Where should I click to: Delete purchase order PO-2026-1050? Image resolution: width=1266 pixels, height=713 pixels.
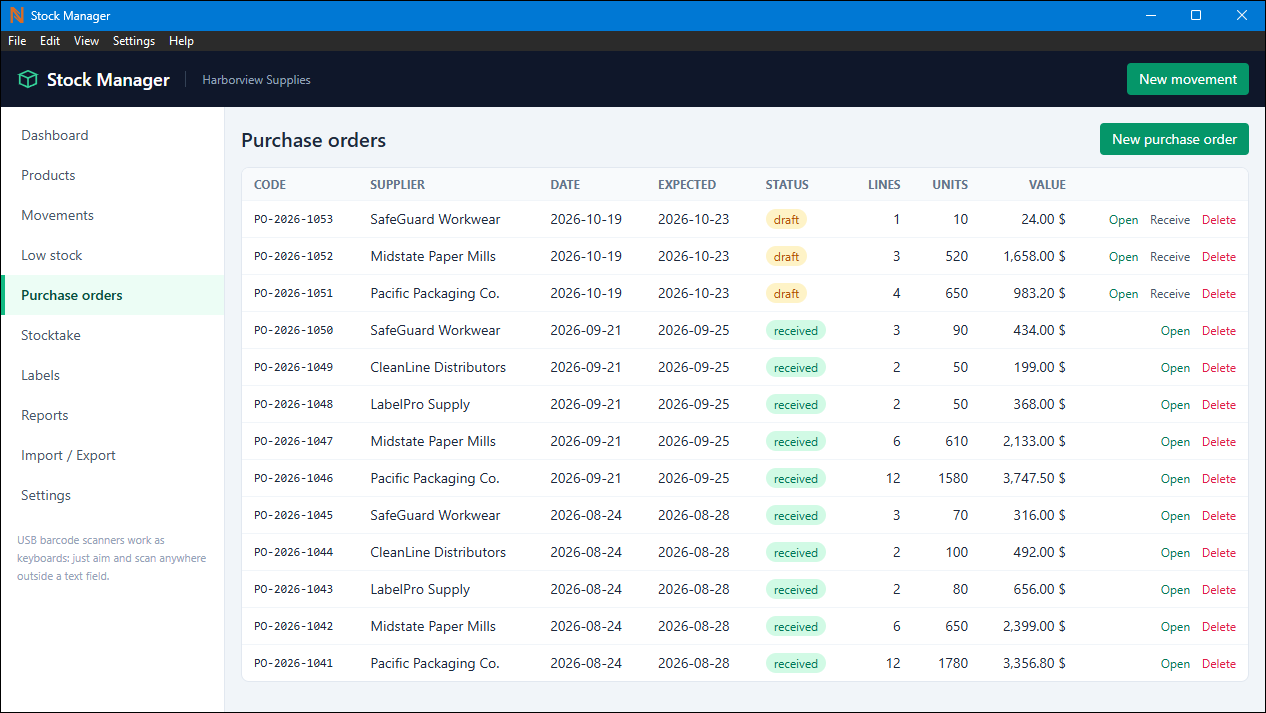pos(1219,331)
